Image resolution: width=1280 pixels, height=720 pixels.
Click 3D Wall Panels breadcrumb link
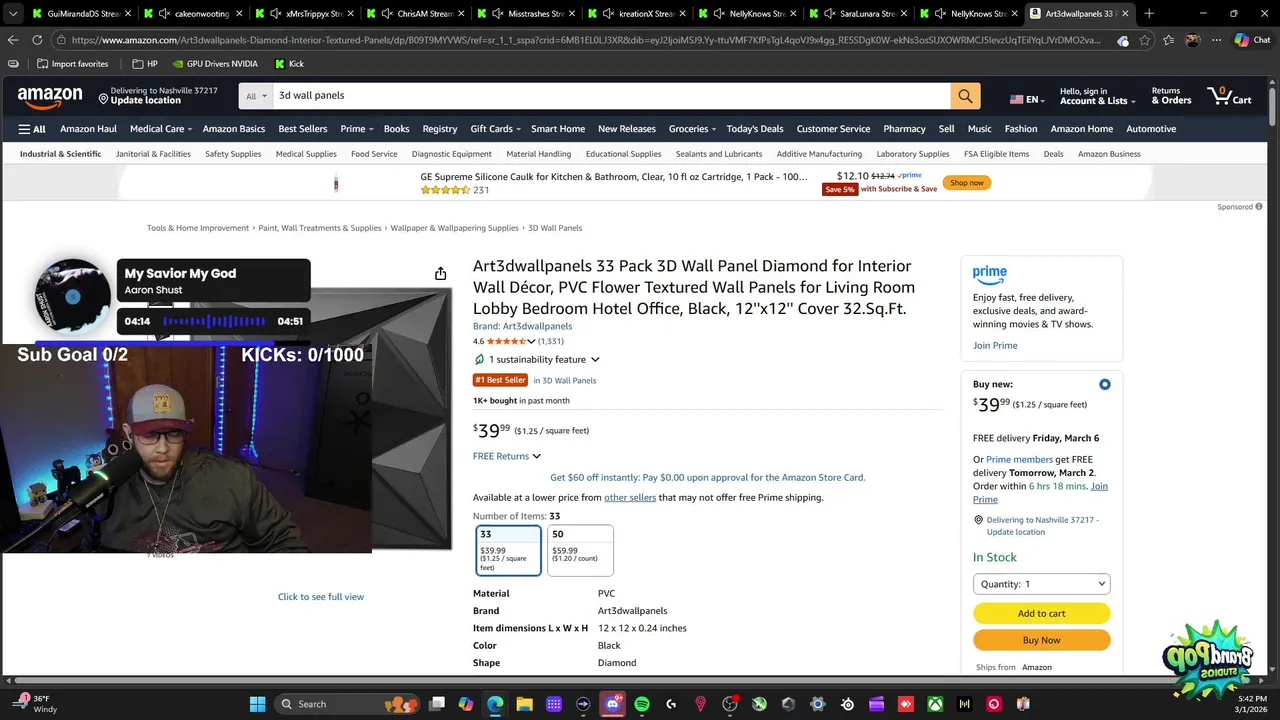pyautogui.click(x=555, y=228)
